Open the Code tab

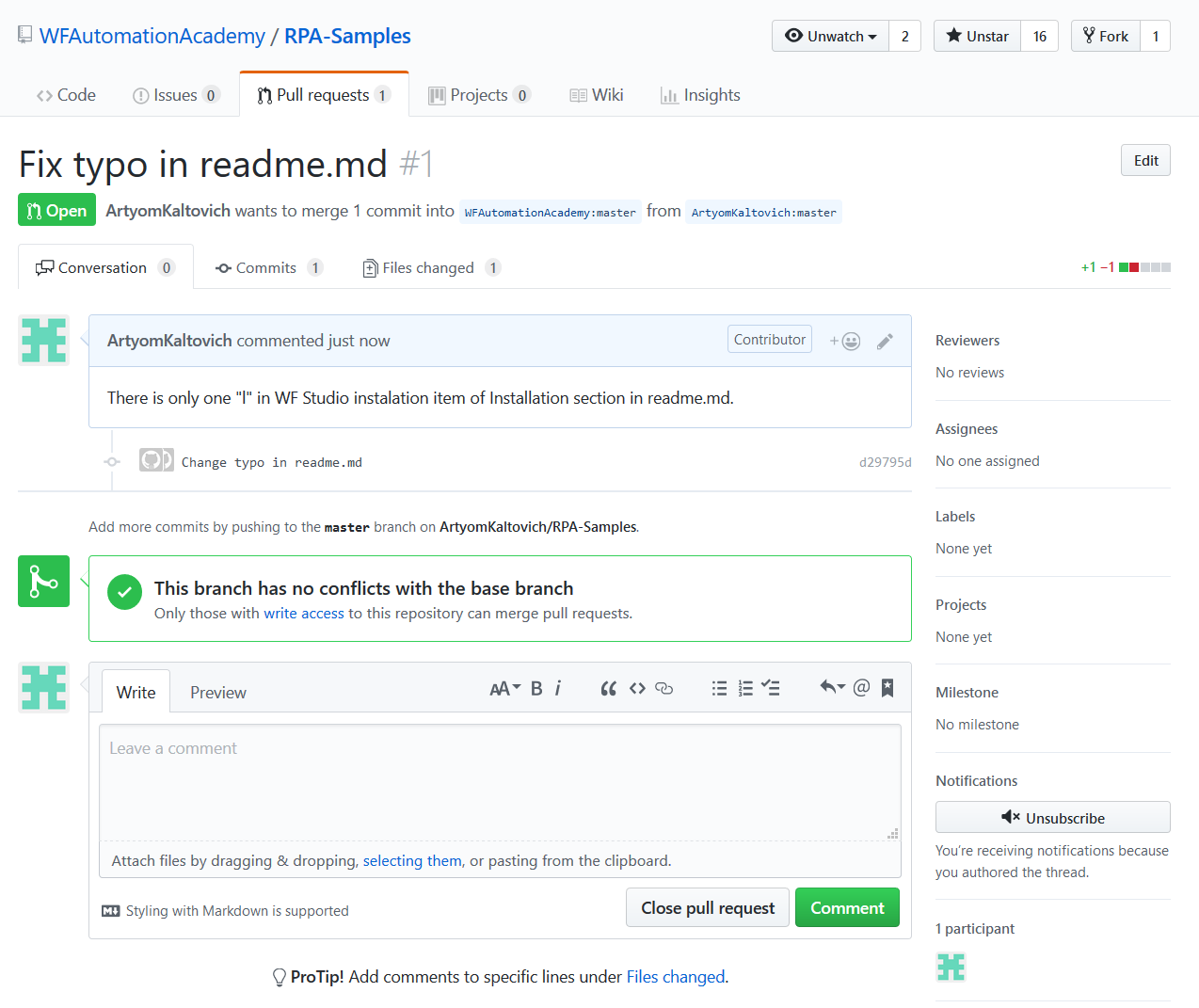[x=66, y=95]
